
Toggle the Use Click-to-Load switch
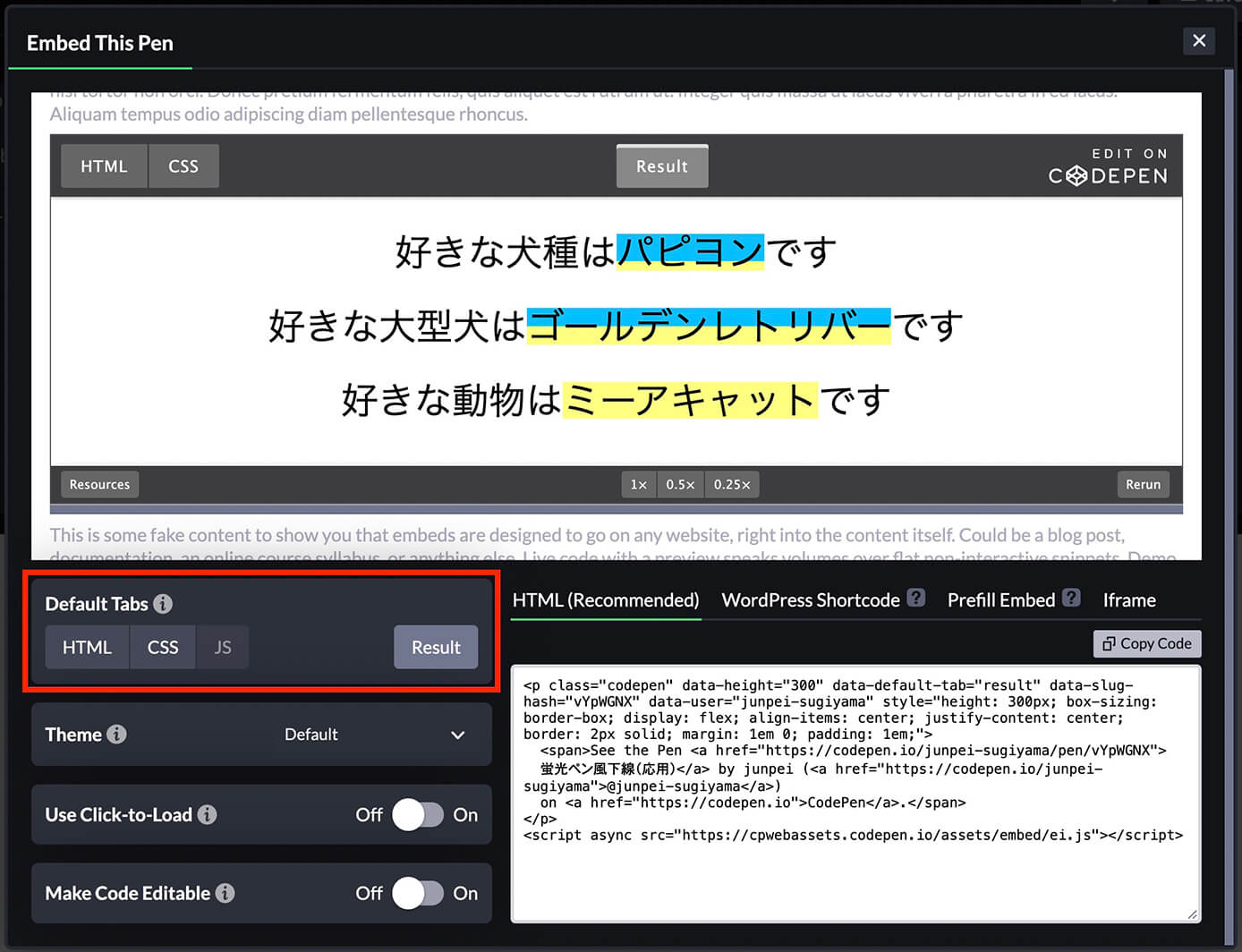click(x=418, y=815)
